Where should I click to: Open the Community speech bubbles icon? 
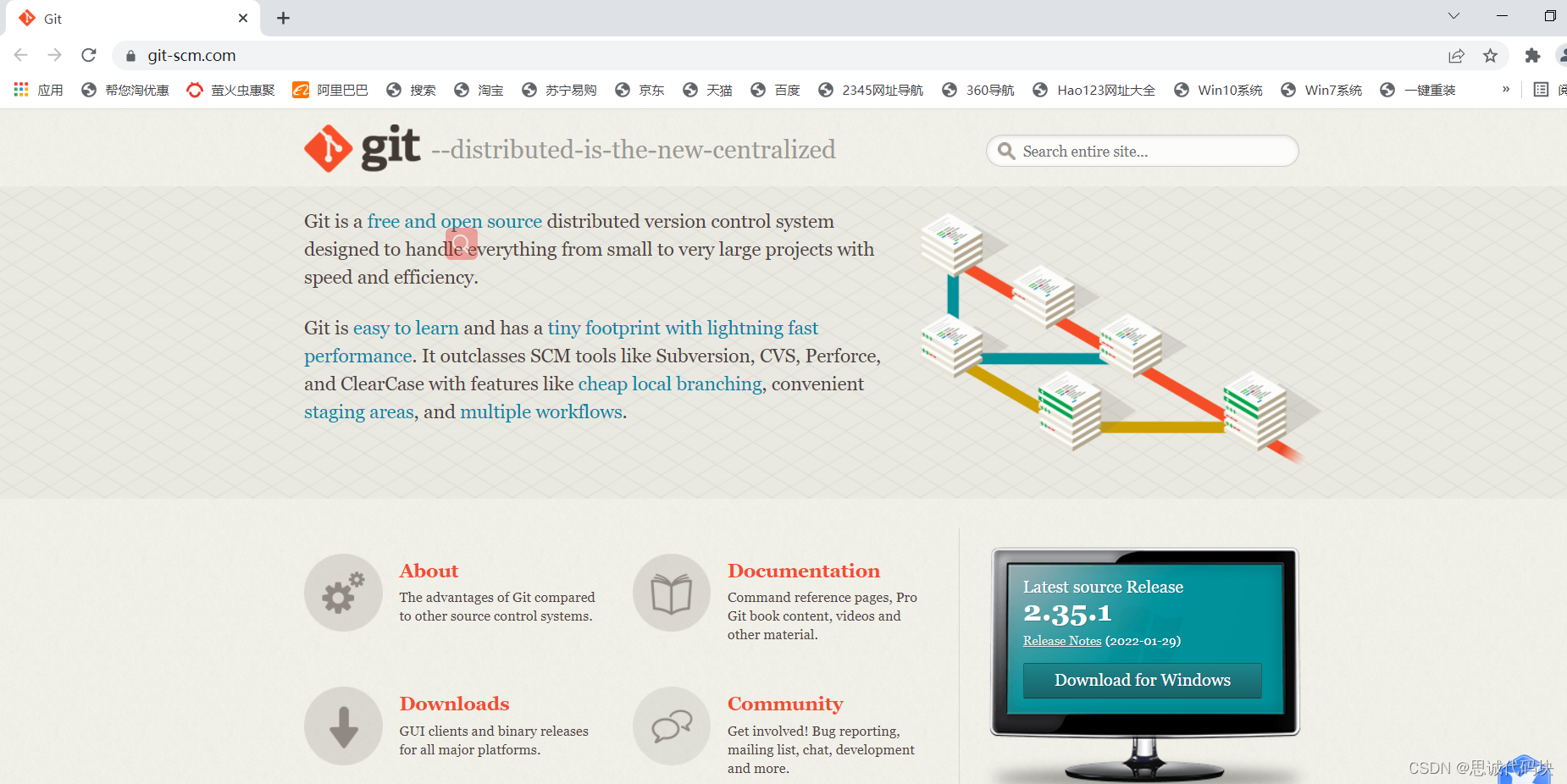[672, 726]
